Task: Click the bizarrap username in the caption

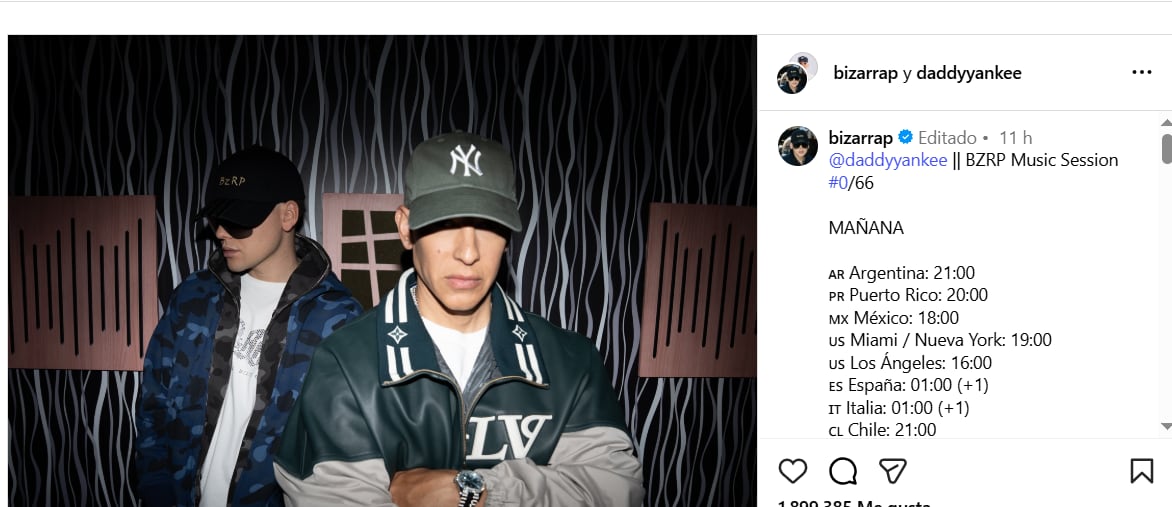Action: tap(860, 138)
